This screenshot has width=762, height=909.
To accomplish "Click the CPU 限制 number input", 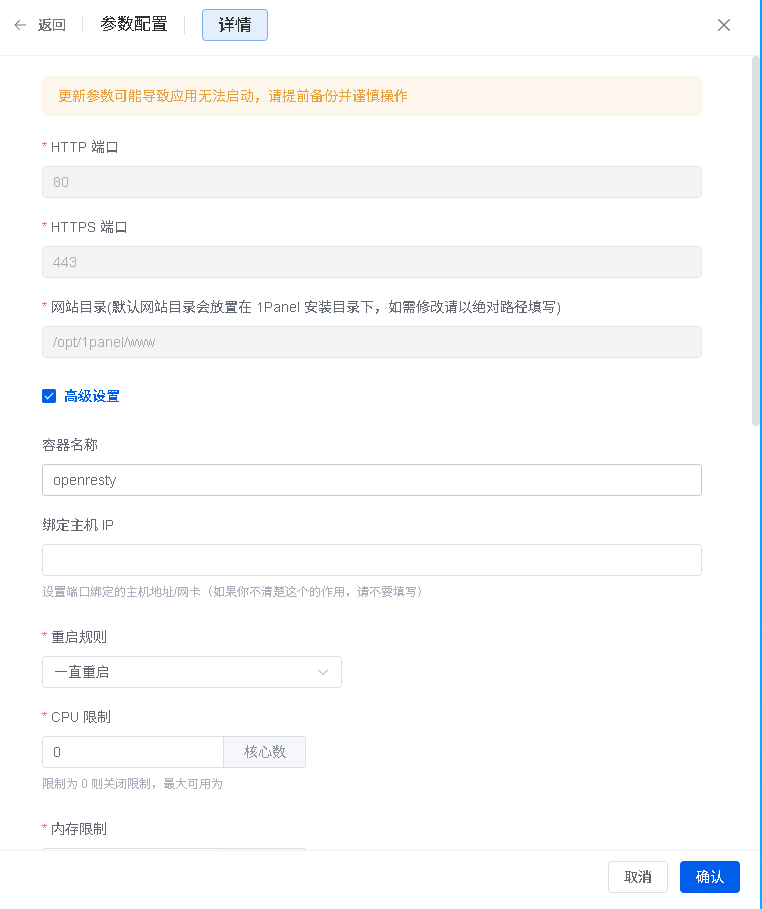I will pos(132,752).
